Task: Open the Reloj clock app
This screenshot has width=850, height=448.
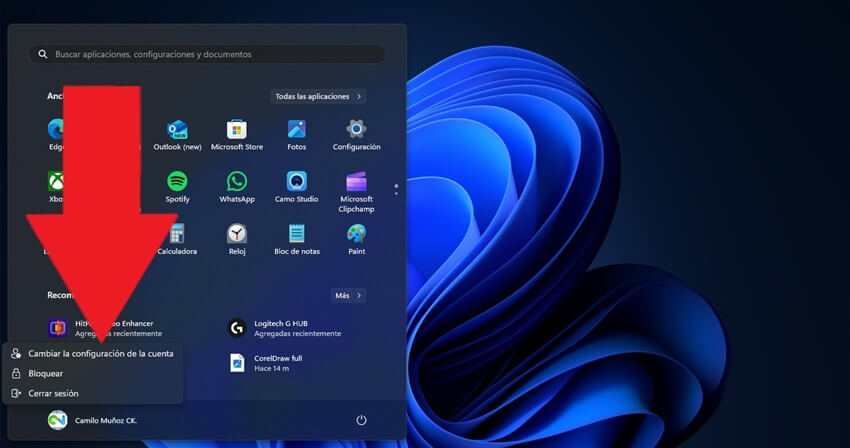Action: [237, 239]
